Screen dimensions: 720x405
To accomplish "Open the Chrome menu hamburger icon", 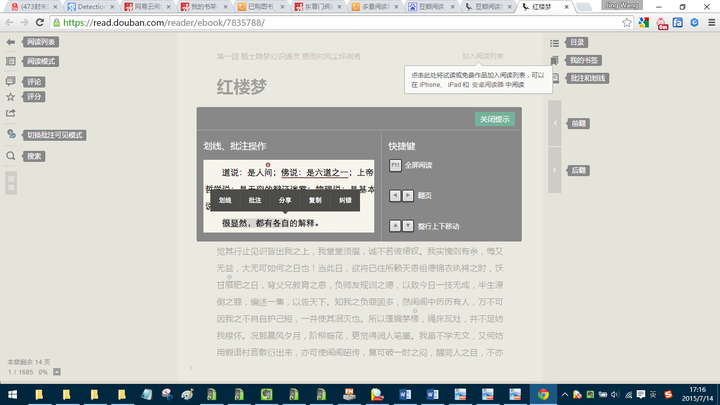I will (x=711, y=22).
